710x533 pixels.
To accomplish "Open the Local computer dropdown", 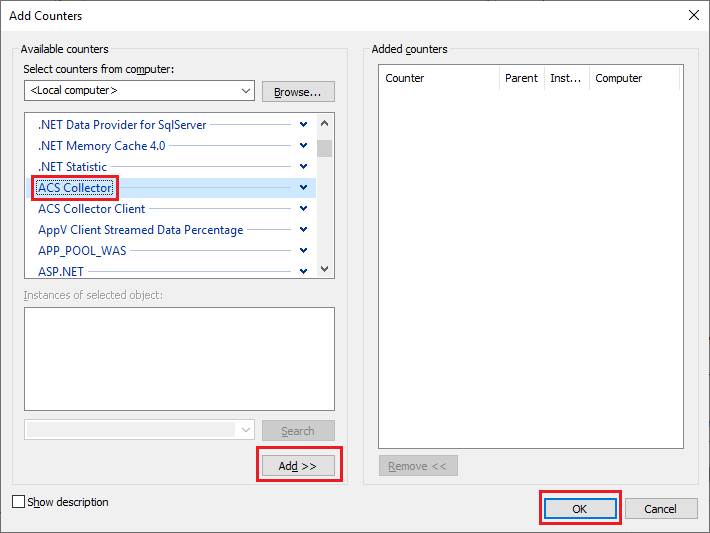I will [139, 91].
